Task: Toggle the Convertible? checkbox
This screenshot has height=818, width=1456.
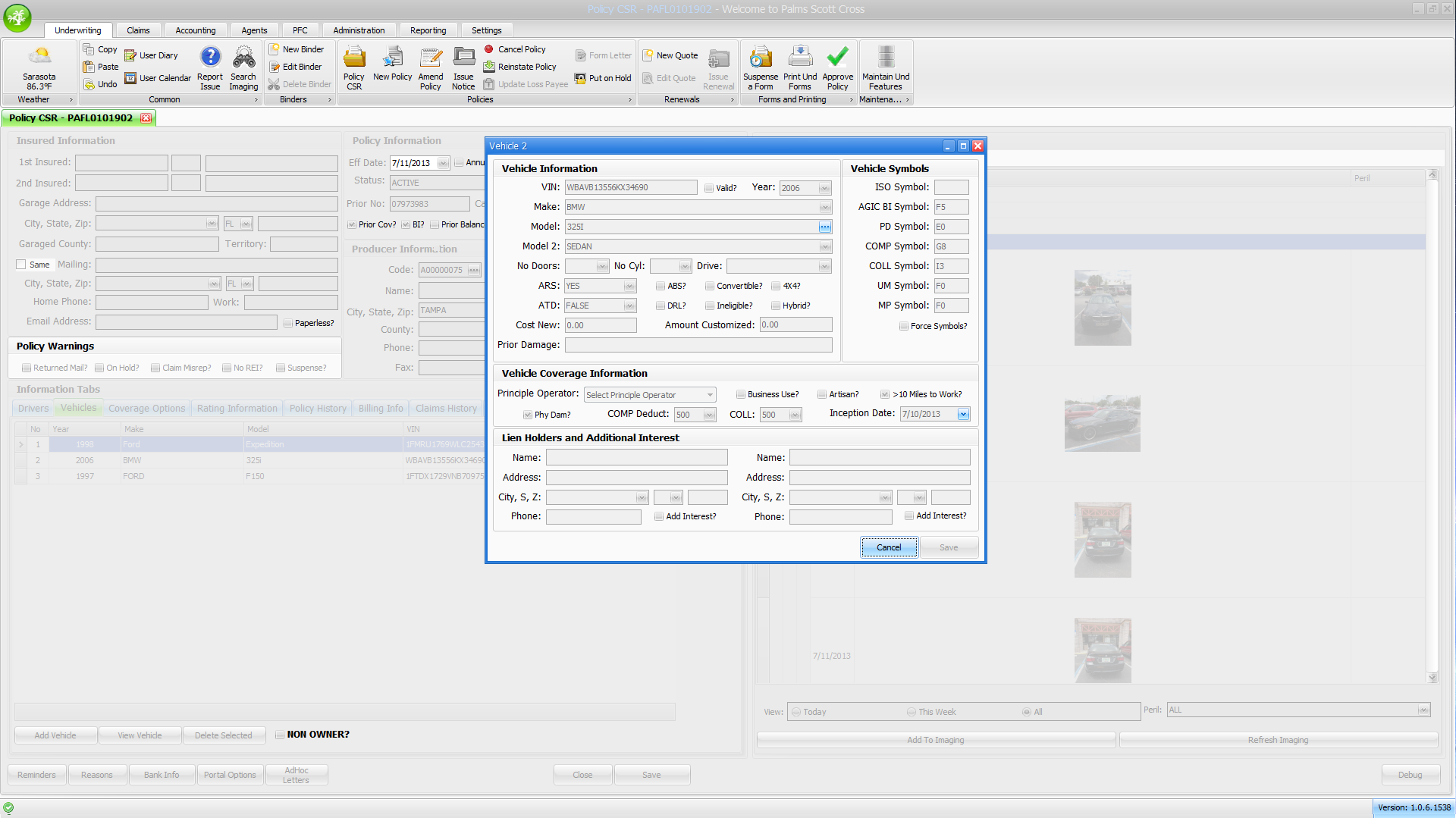Action: (710, 287)
